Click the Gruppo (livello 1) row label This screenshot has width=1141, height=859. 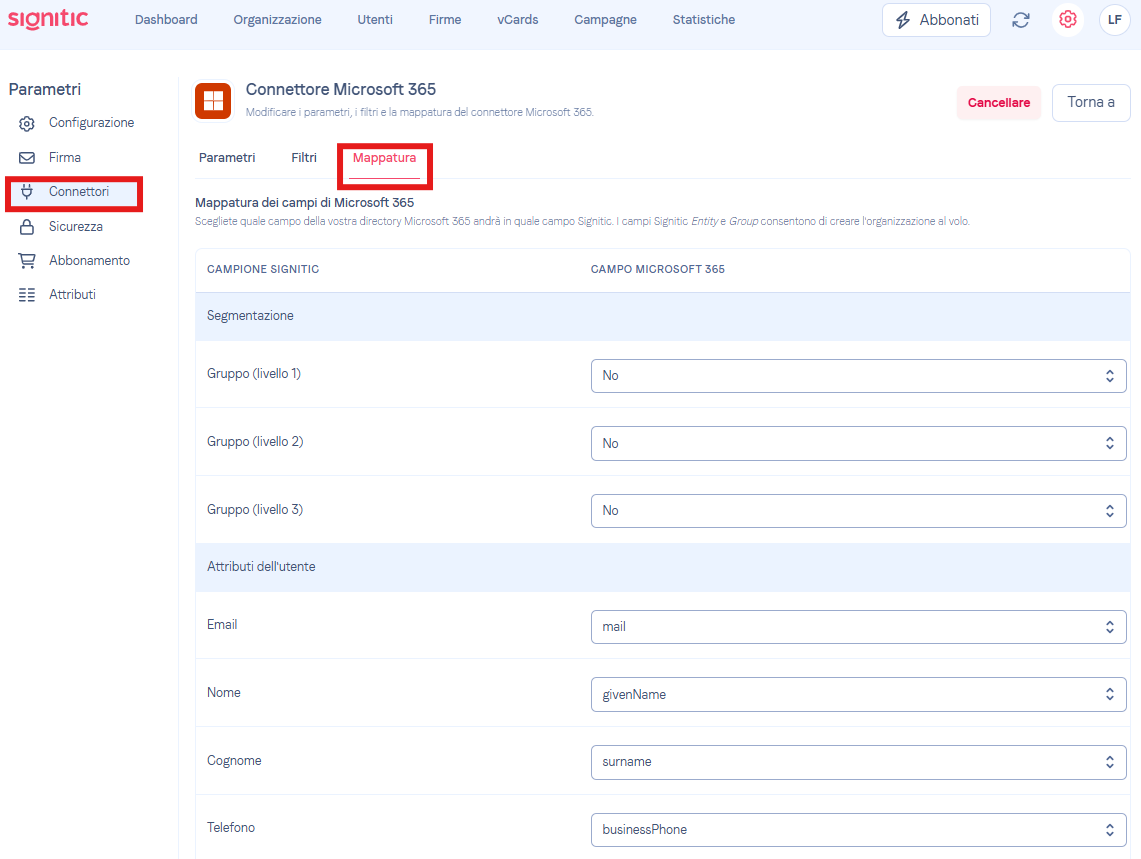click(x=254, y=374)
